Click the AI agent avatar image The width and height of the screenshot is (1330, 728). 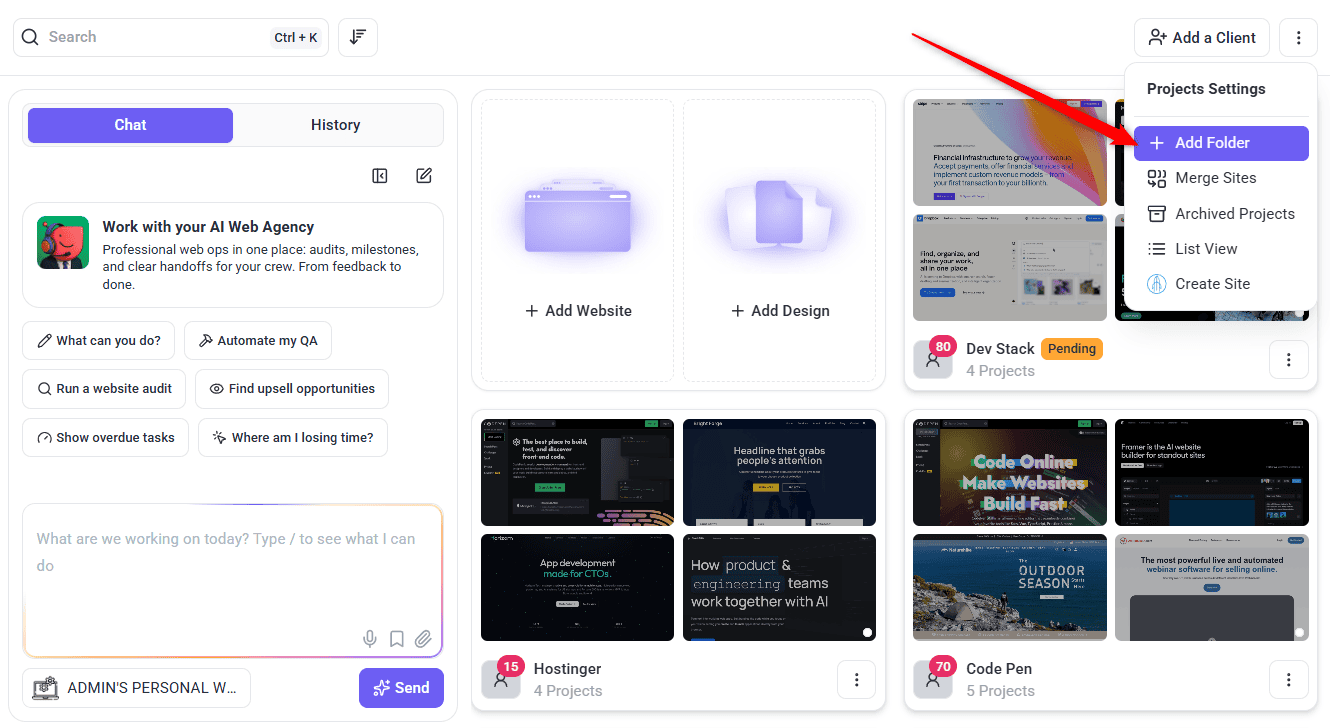point(63,243)
